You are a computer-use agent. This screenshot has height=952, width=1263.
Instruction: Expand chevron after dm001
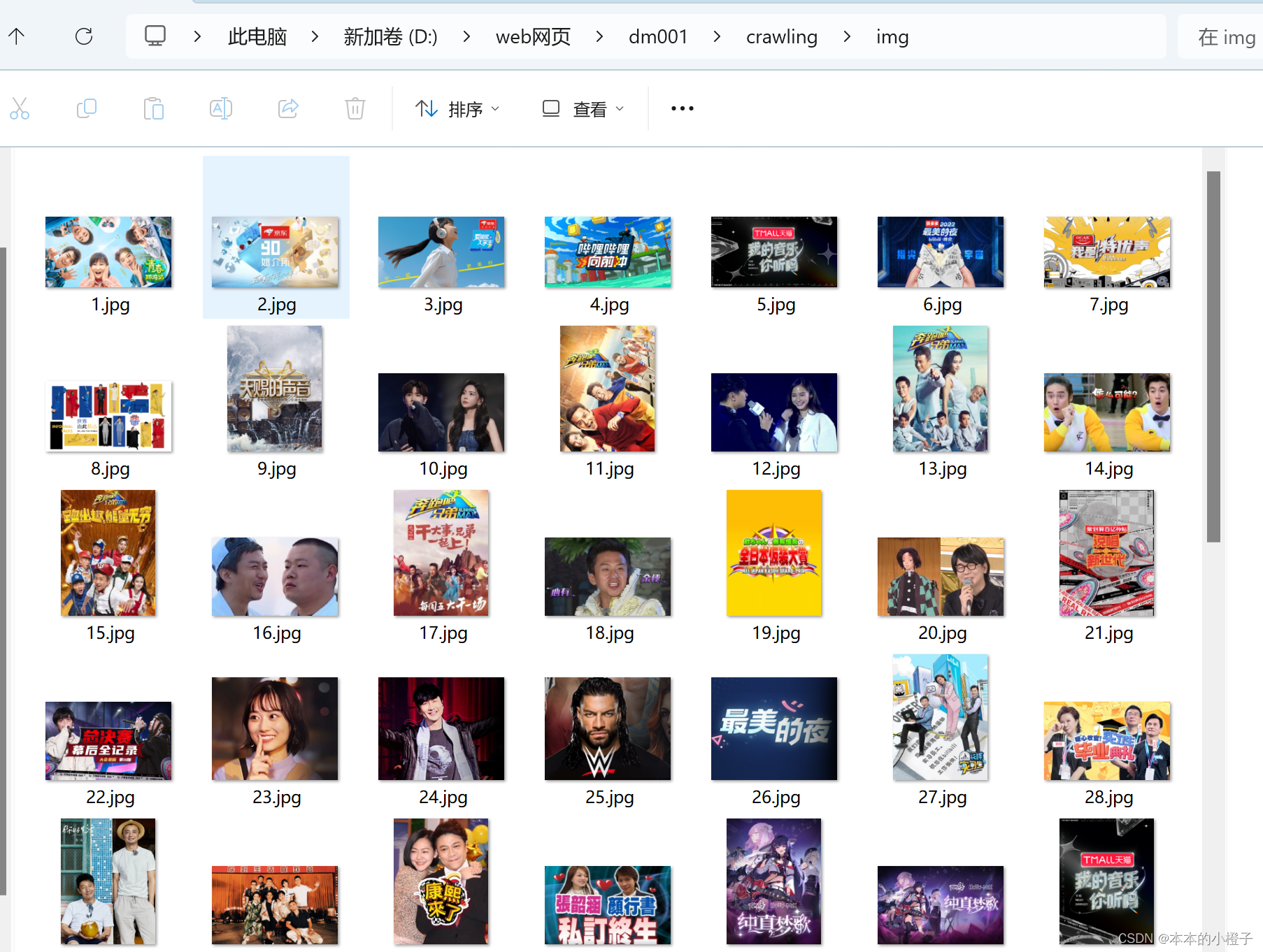(717, 36)
